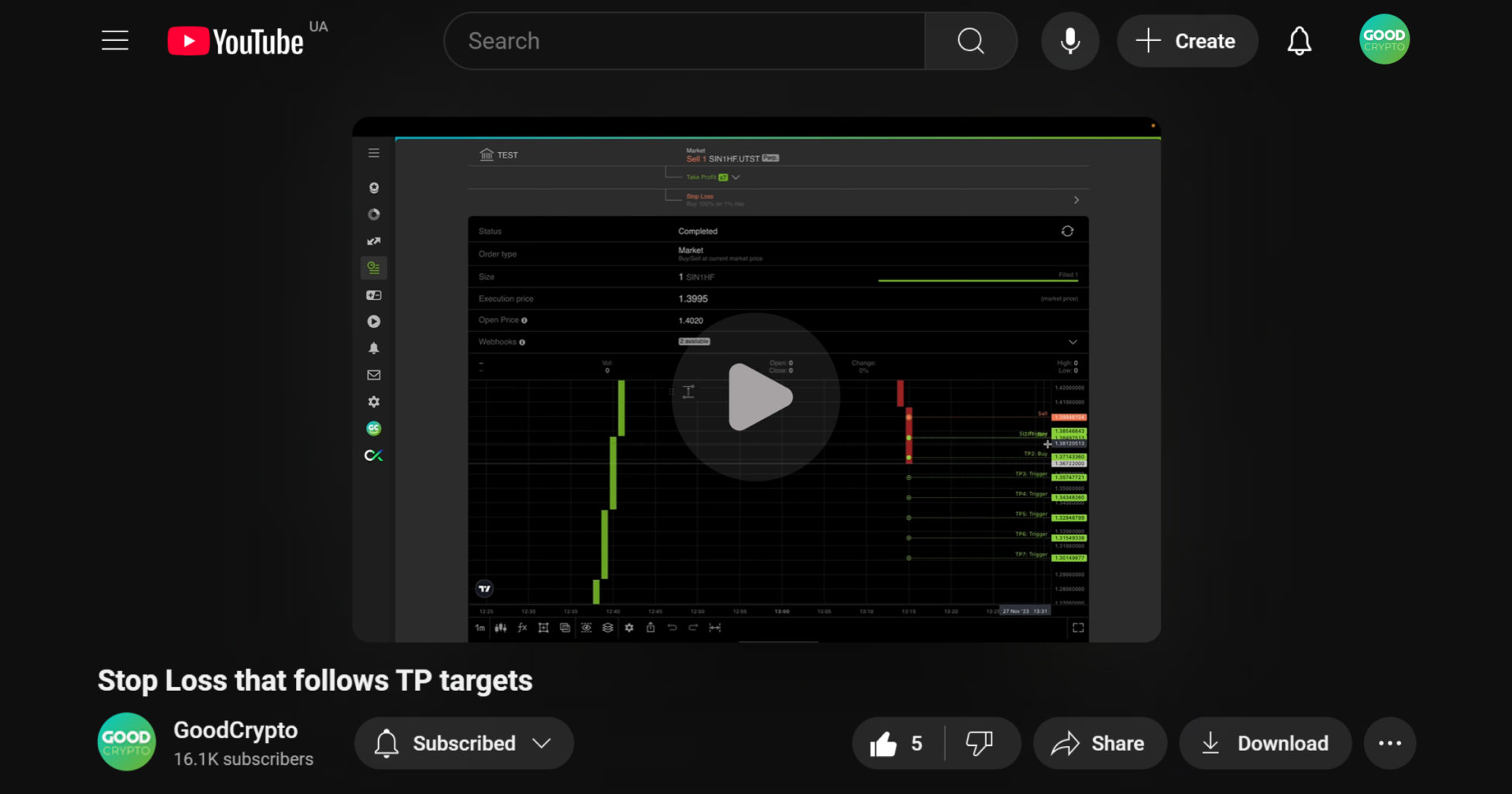1512x794 pixels.
Task: Open the YouTube hamburger menu
Action: [114, 40]
